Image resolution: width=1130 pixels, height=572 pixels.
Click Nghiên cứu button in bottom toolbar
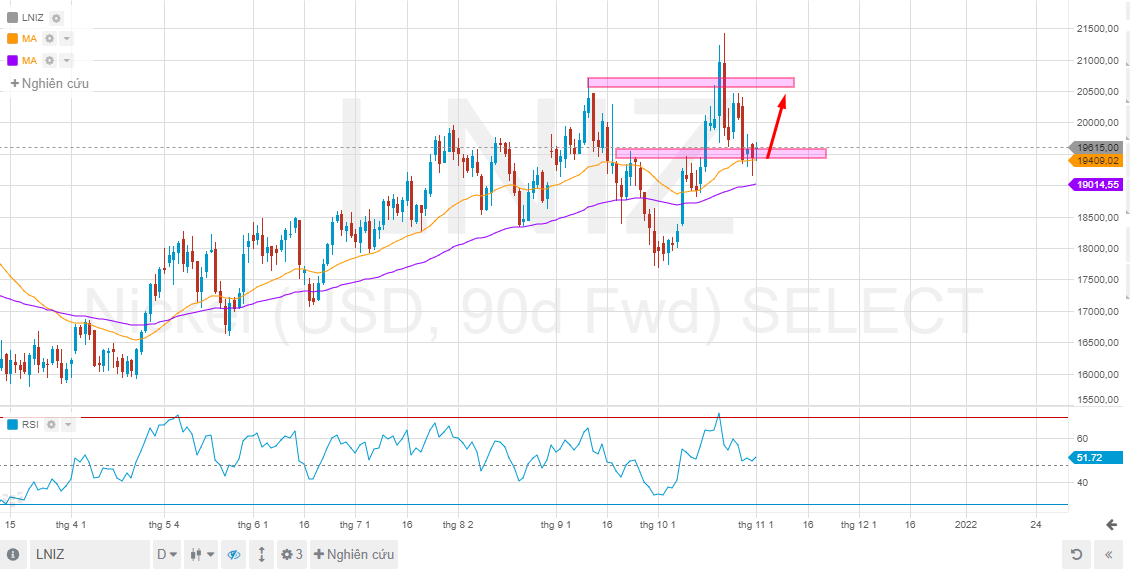coord(354,555)
